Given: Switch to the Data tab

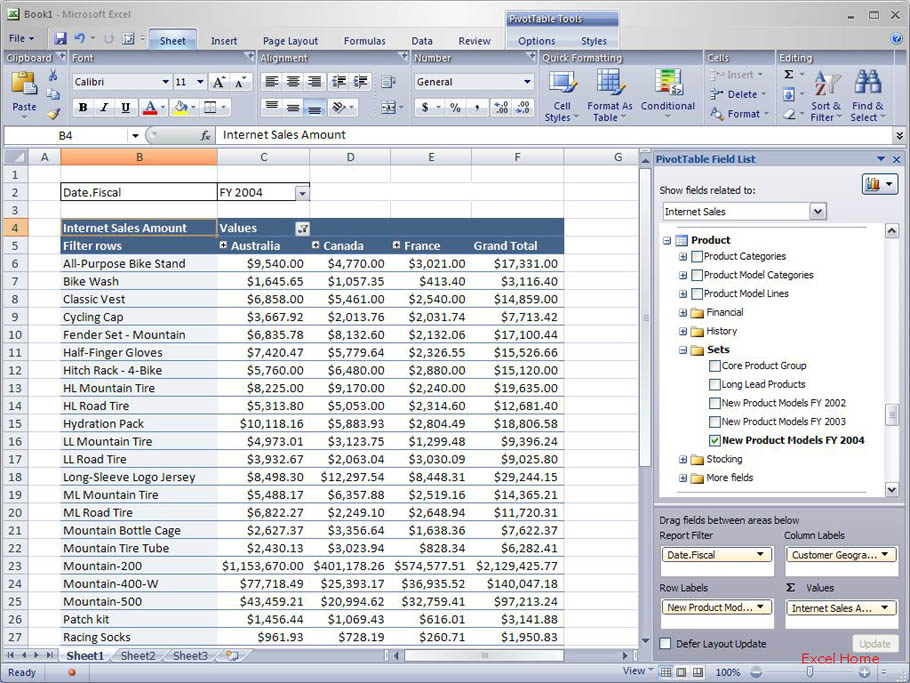Looking at the screenshot, I should tap(422, 41).
